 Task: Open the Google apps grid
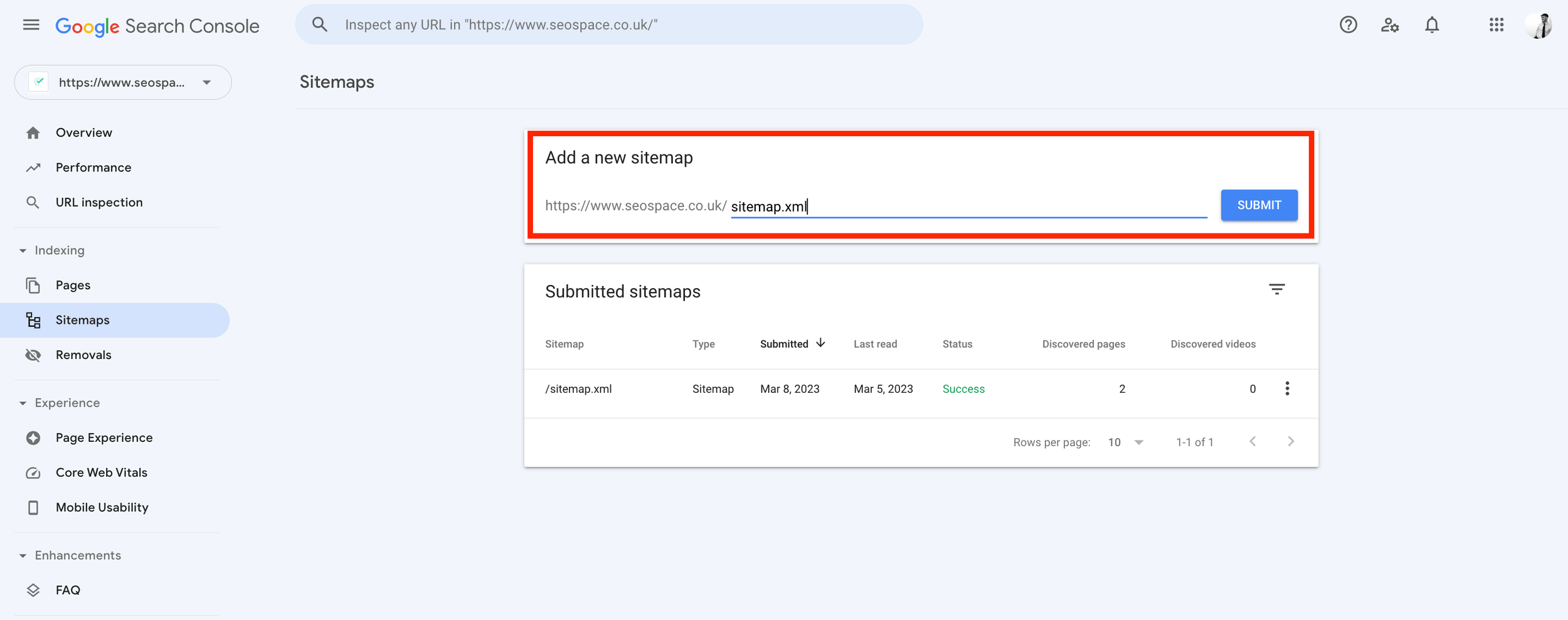pyautogui.click(x=1496, y=24)
